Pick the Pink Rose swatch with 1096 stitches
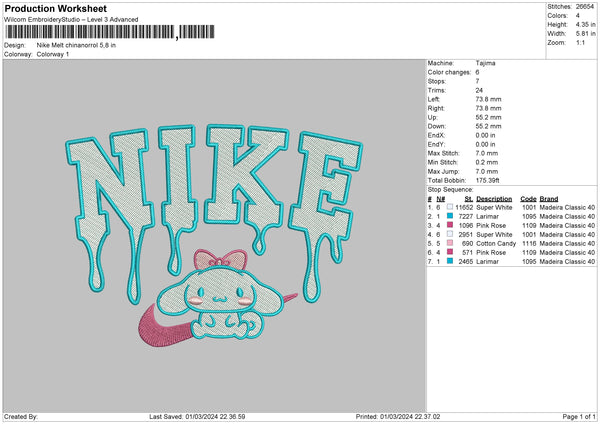 (450, 225)
